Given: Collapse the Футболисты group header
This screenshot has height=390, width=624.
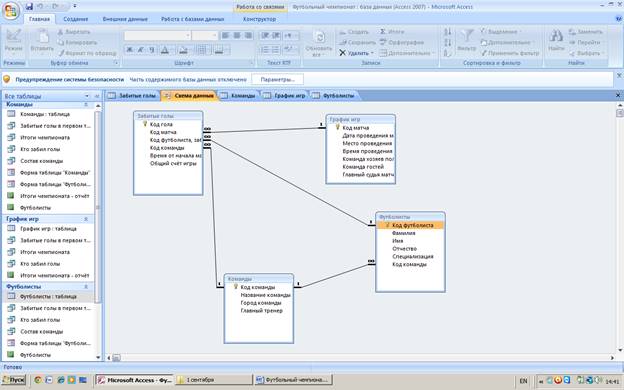Looking at the screenshot, I should (86, 287).
